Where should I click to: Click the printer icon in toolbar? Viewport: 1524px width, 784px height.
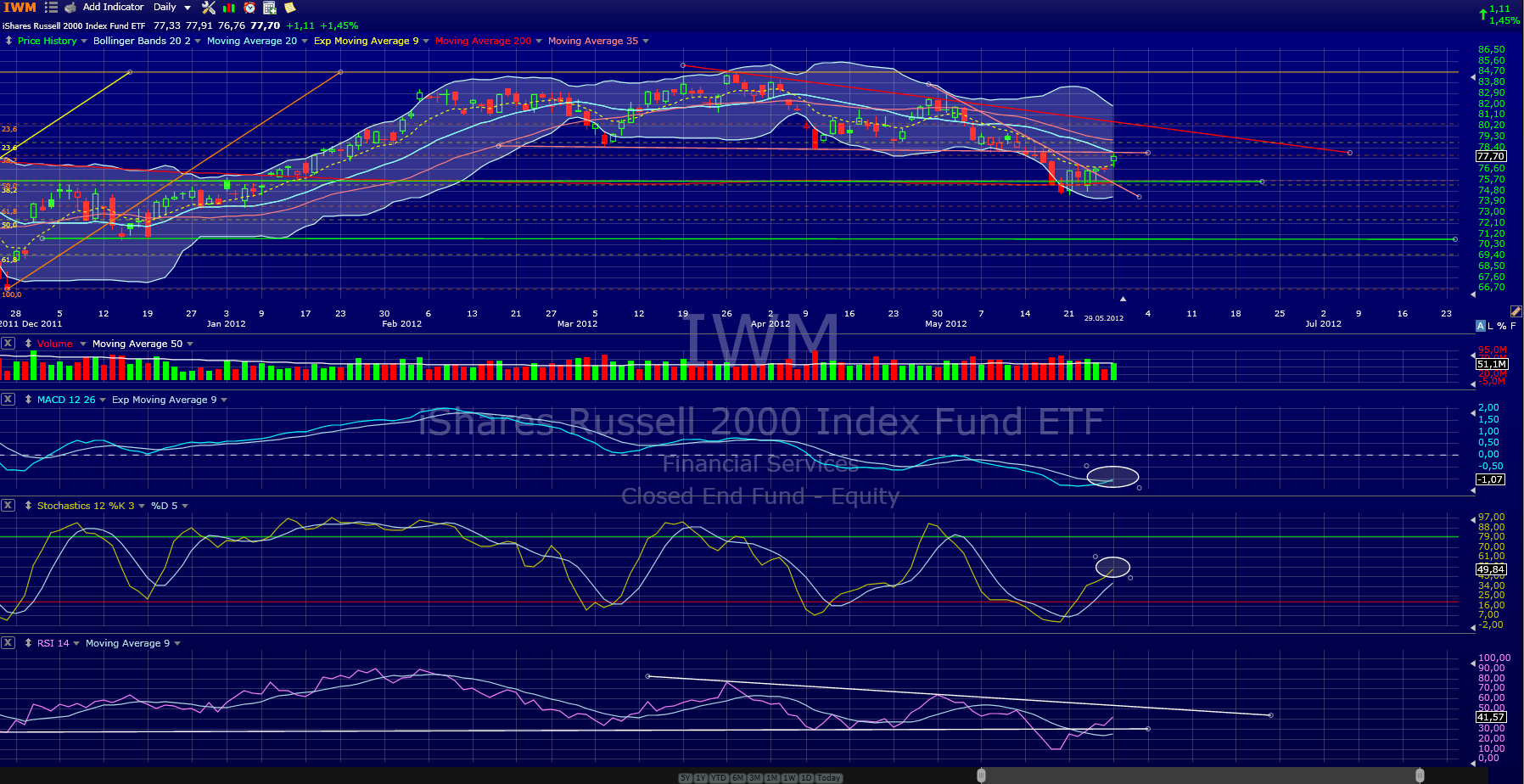70,8
